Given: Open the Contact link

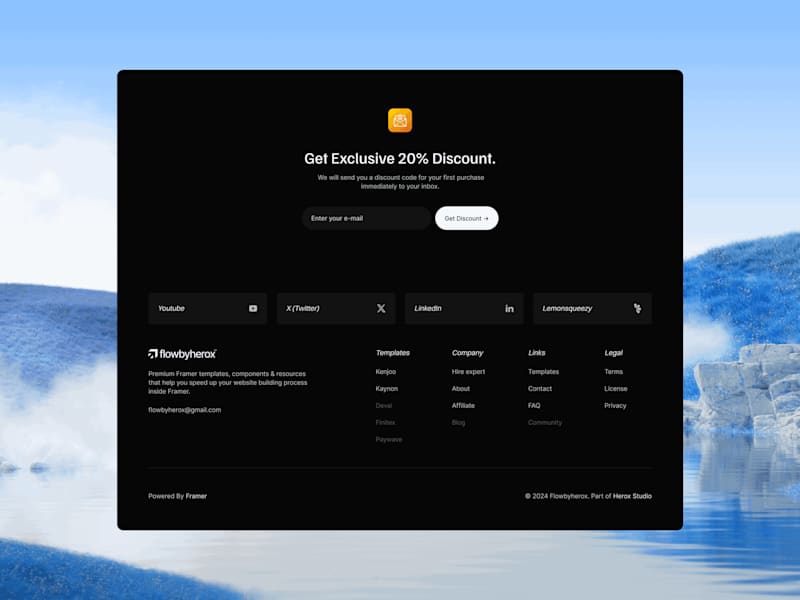Looking at the screenshot, I should (x=540, y=388).
